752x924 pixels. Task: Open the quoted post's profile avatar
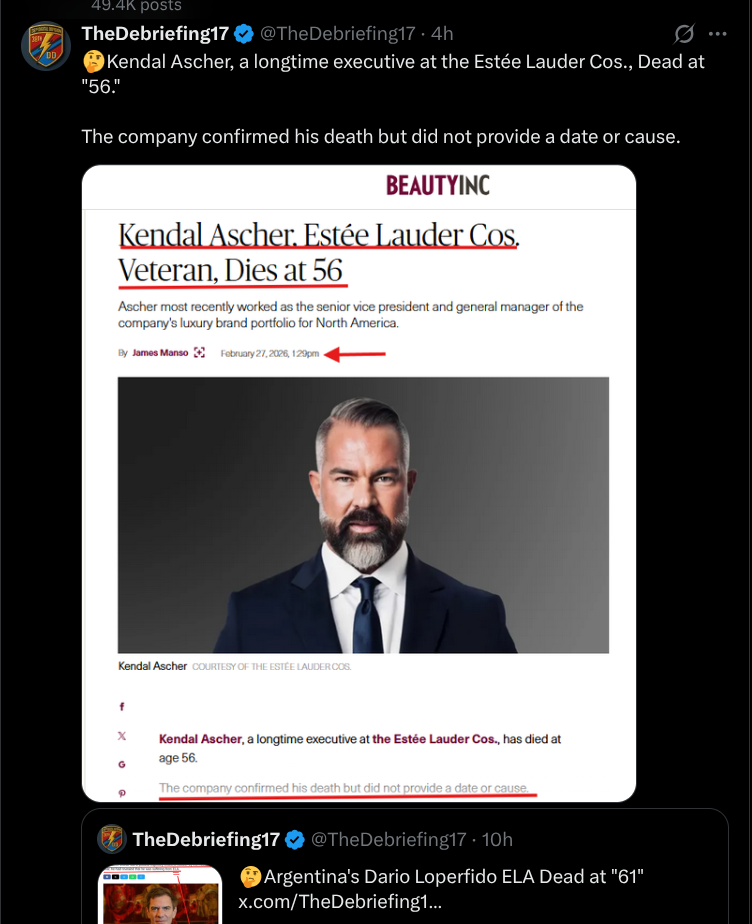coord(111,838)
